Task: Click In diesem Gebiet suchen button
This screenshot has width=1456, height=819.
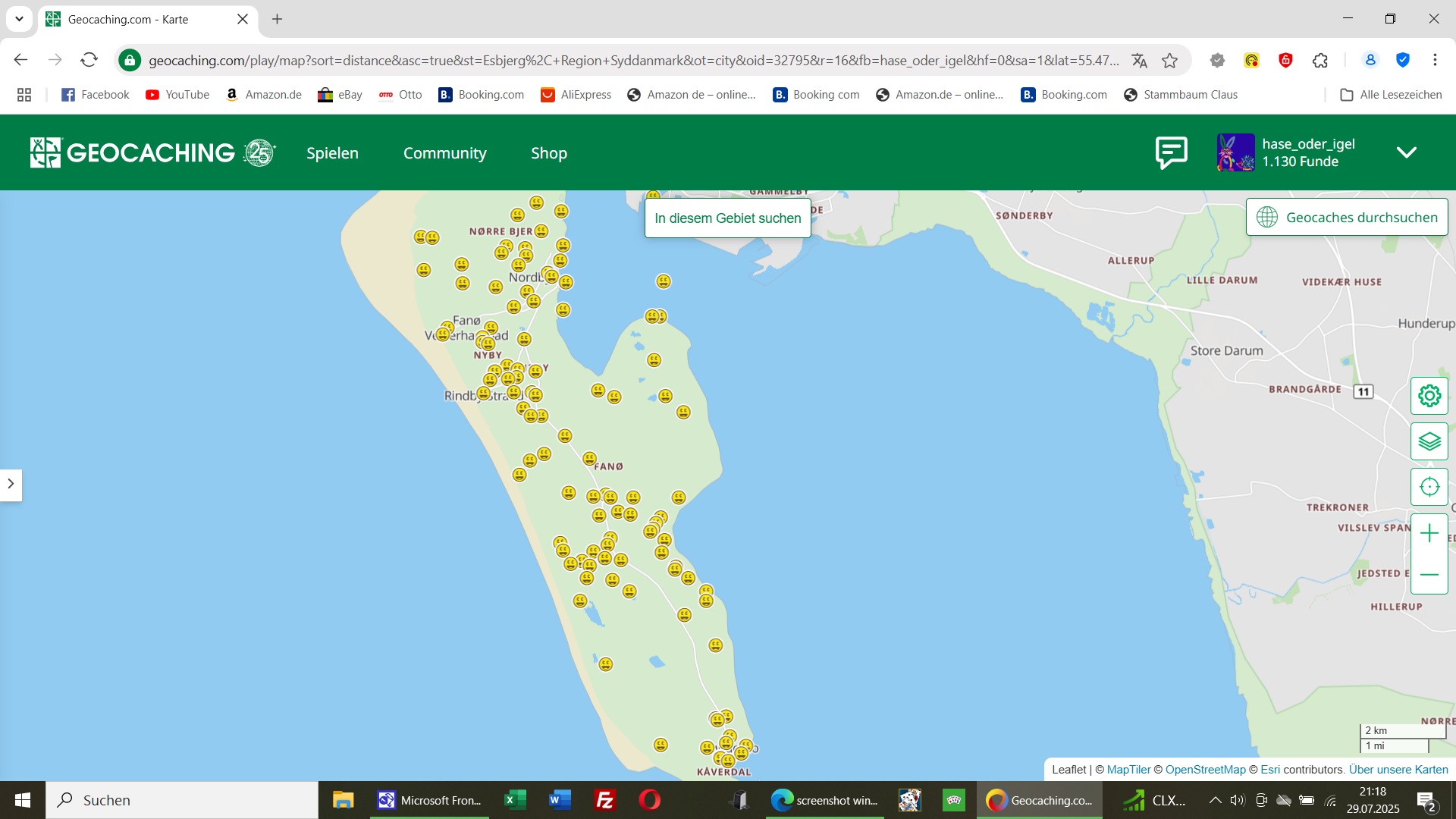Action: [x=727, y=218]
